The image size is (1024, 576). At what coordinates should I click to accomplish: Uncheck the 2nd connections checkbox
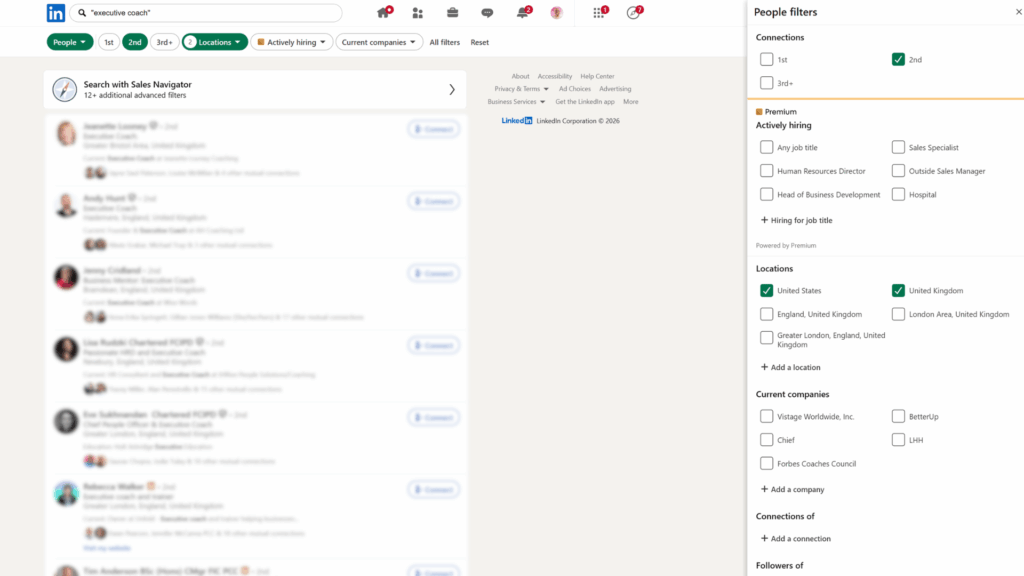click(x=899, y=59)
